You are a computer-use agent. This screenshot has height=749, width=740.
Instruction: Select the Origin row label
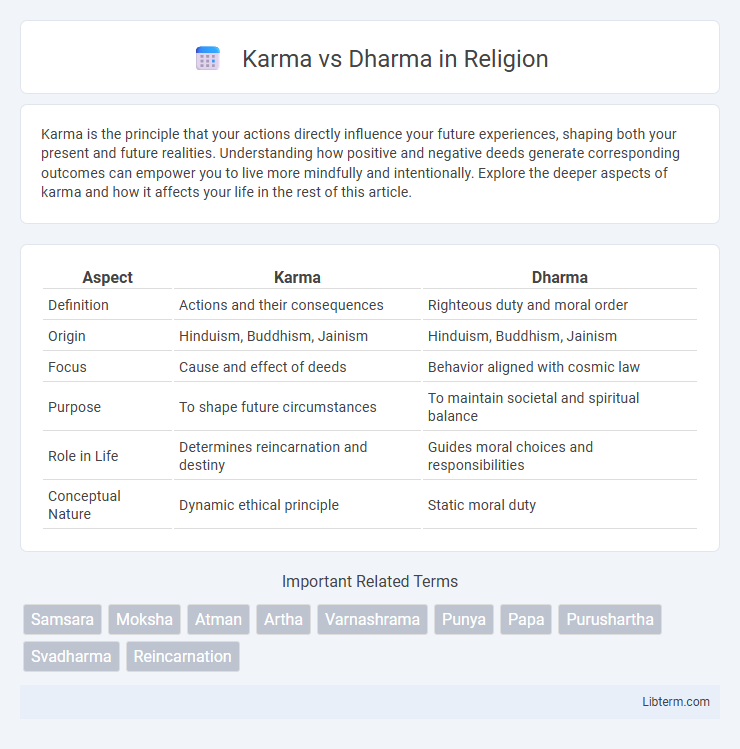tap(67, 336)
